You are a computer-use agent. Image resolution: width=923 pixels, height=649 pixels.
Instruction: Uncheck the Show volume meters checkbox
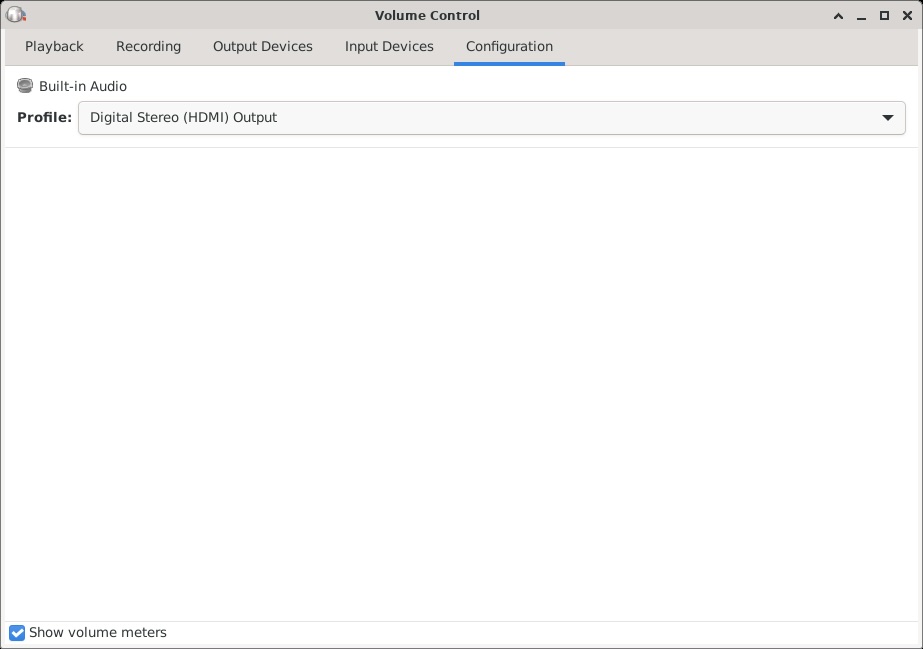(x=17, y=633)
